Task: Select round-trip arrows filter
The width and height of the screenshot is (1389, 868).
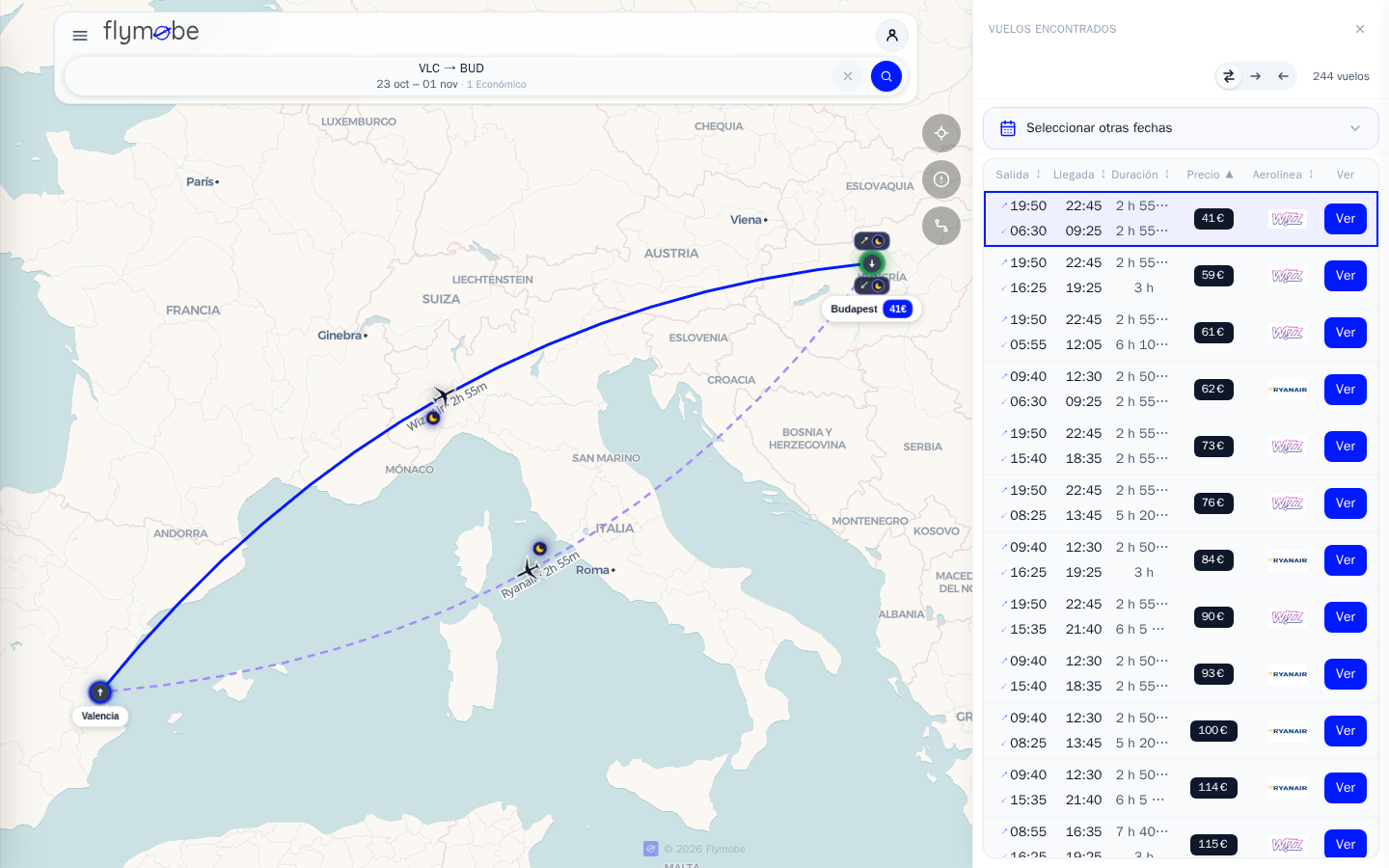Action: 1229,76
